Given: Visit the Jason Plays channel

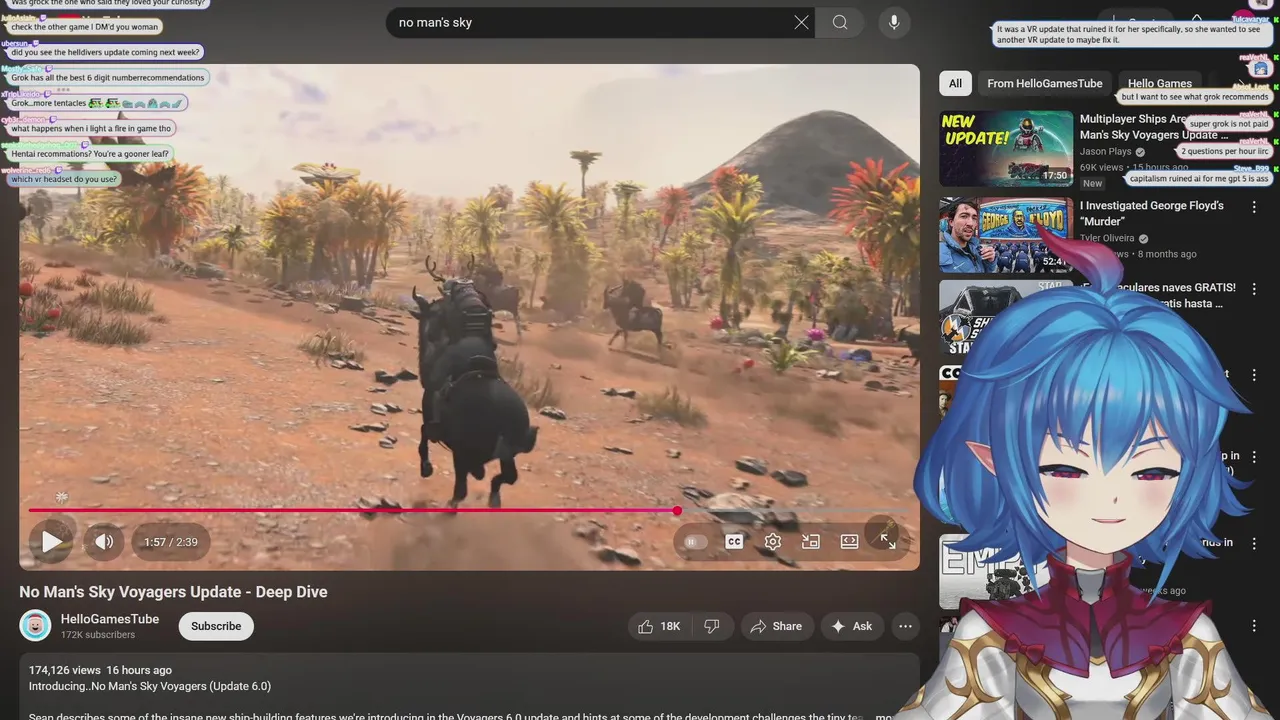Looking at the screenshot, I should point(1106,152).
